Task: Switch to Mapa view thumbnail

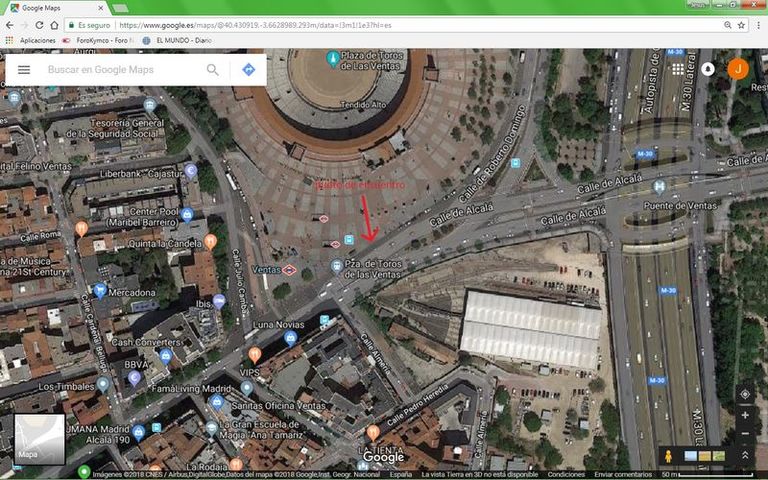Action: point(39,439)
